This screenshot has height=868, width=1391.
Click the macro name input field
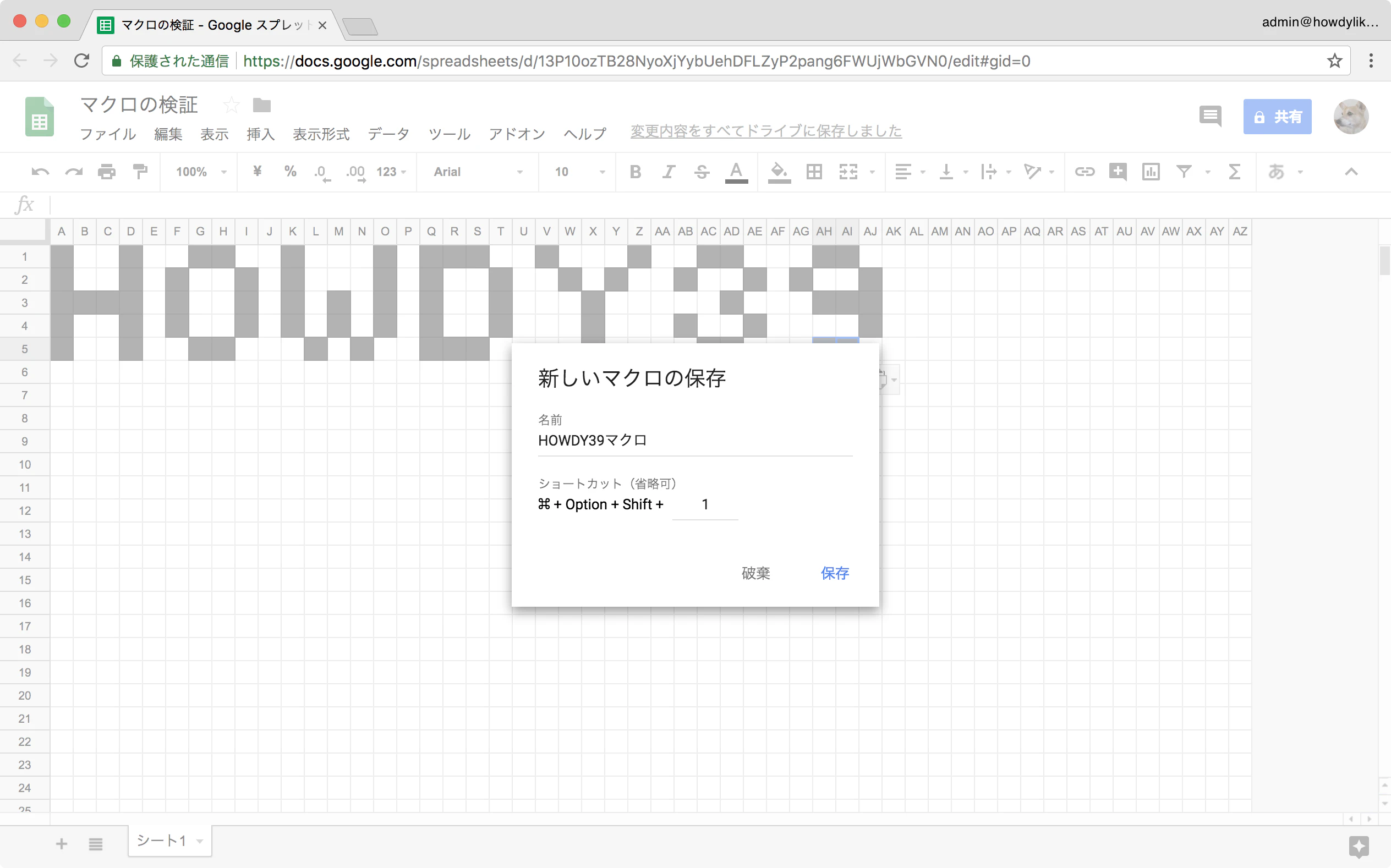point(694,441)
